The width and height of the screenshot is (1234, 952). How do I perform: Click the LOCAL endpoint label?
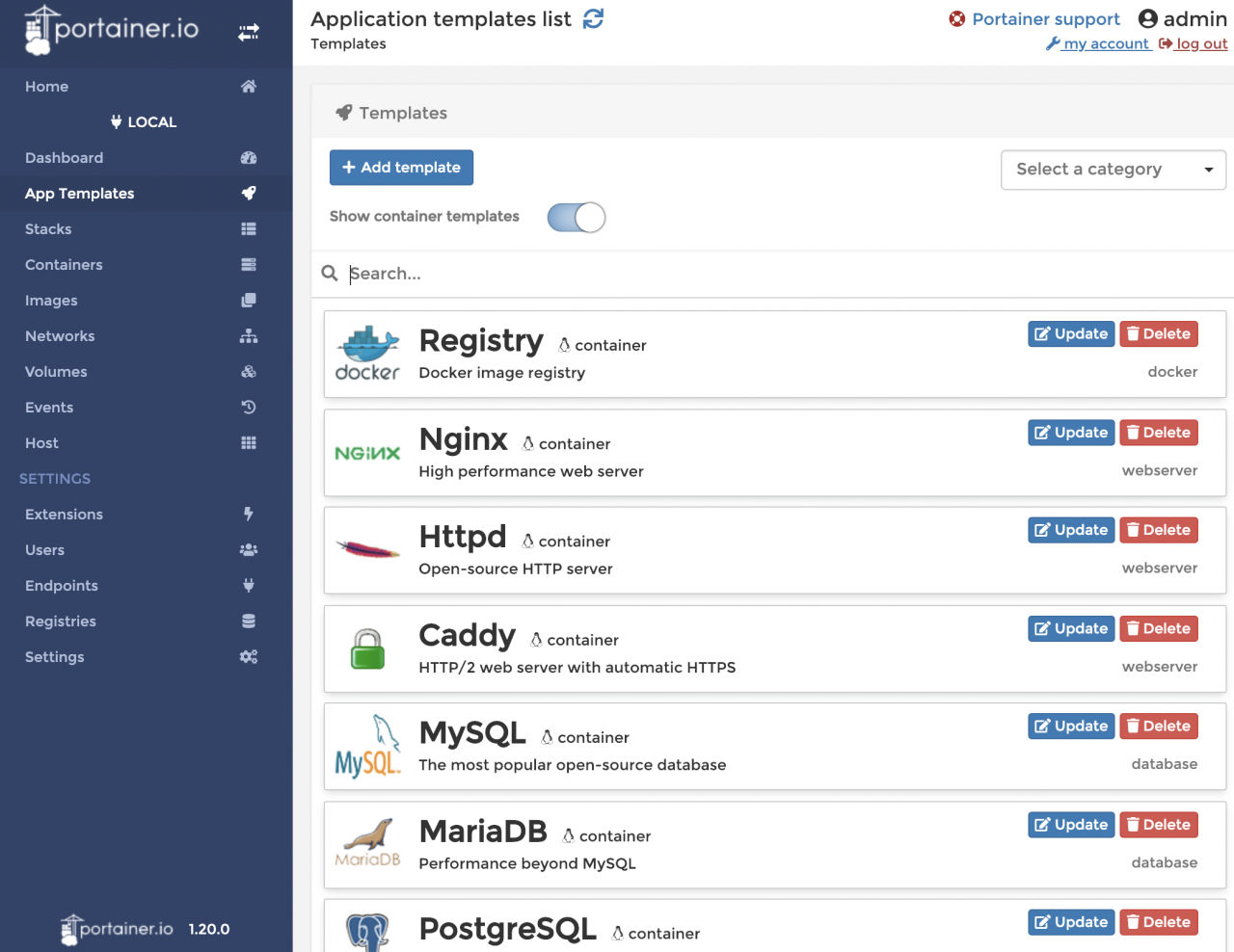point(144,122)
